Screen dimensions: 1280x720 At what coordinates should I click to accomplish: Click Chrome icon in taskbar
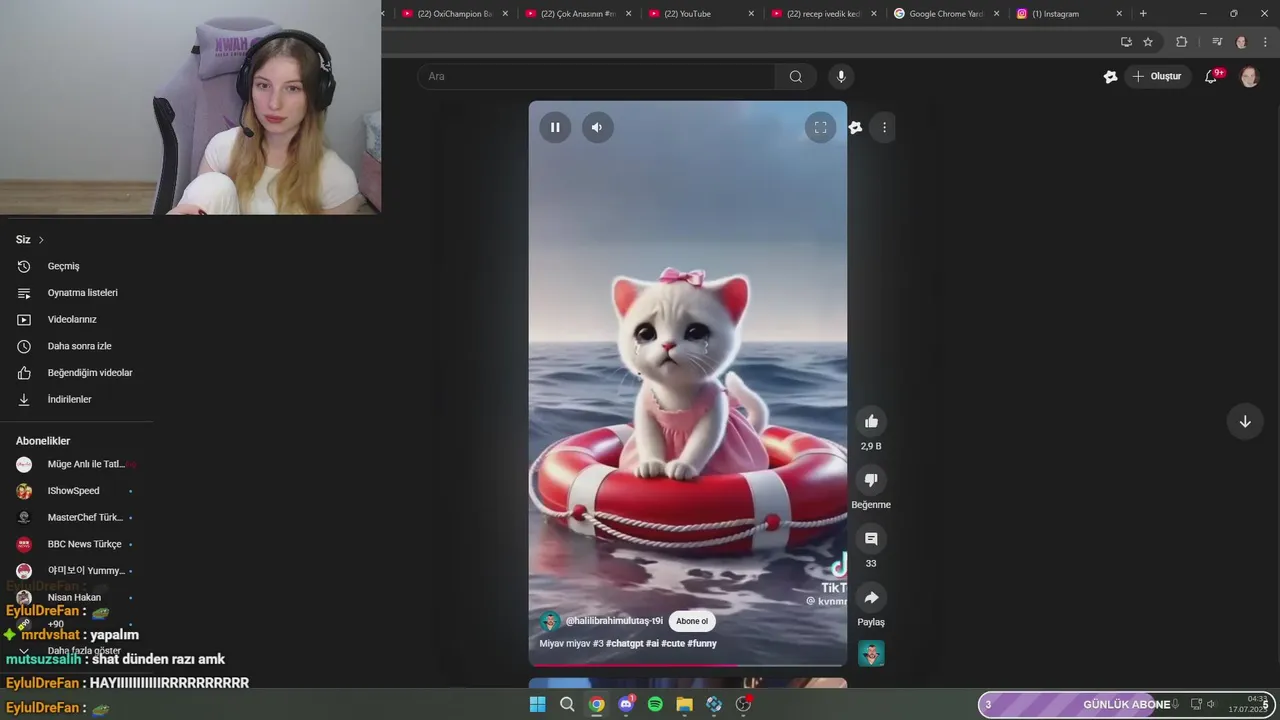[597, 704]
